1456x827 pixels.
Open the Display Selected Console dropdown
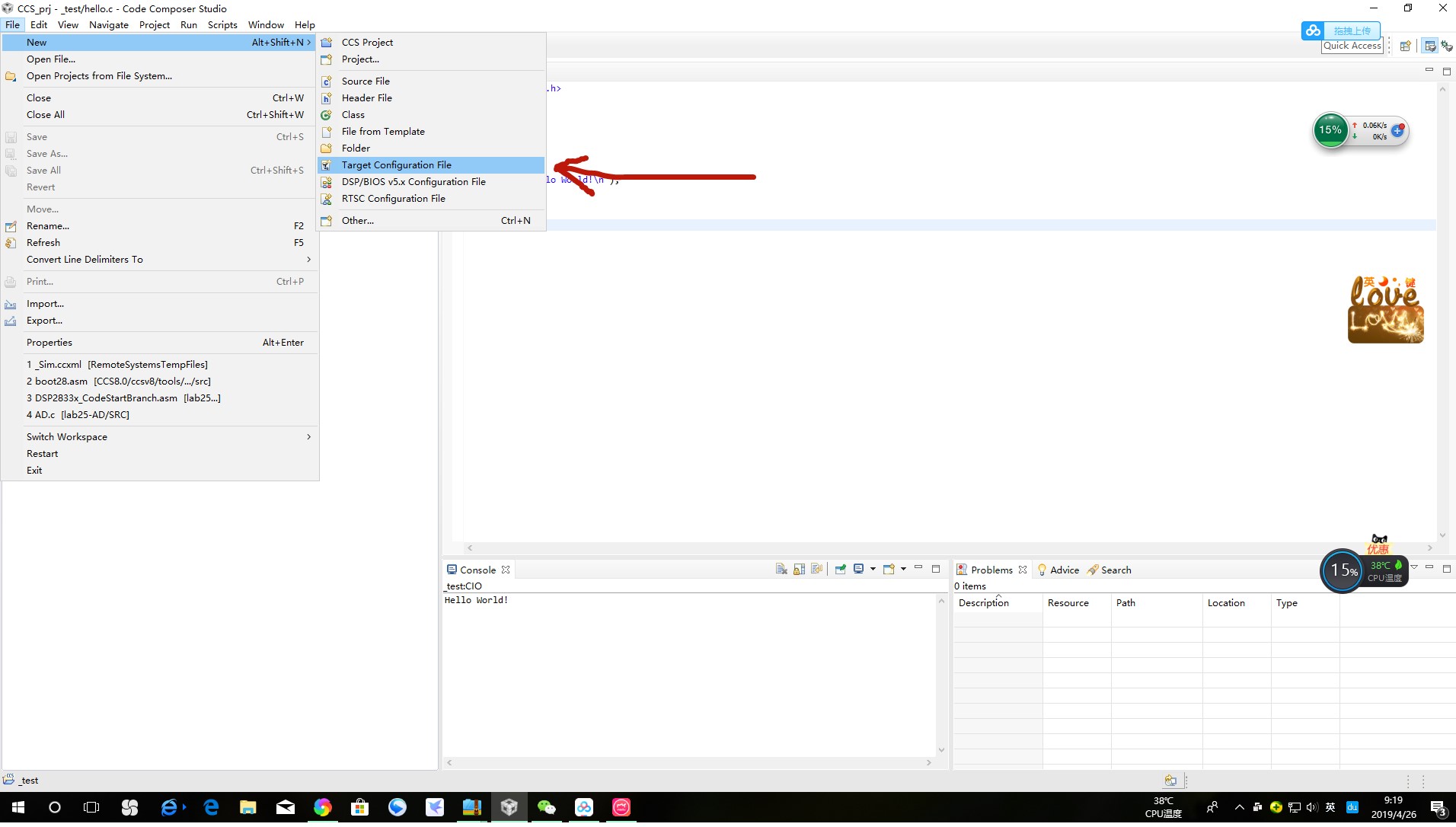click(x=872, y=569)
